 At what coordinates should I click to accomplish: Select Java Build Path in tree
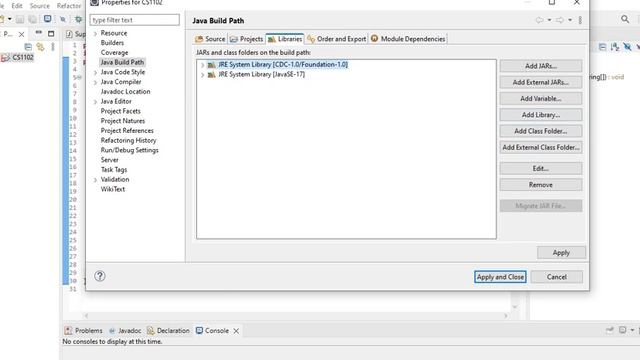(x=122, y=62)
